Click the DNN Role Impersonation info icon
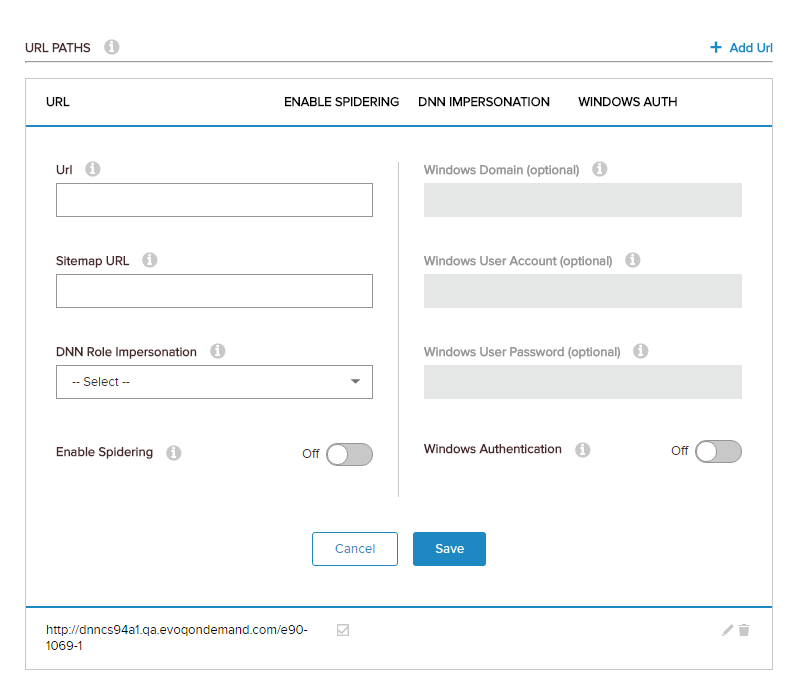This screenshot has height=696, width=796. point(218,351)
